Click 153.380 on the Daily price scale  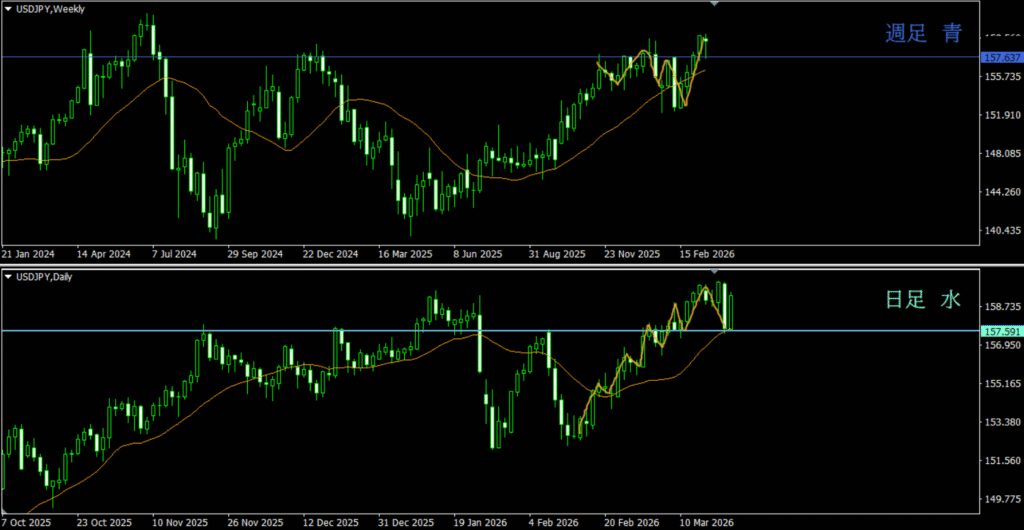point(1001,422)
